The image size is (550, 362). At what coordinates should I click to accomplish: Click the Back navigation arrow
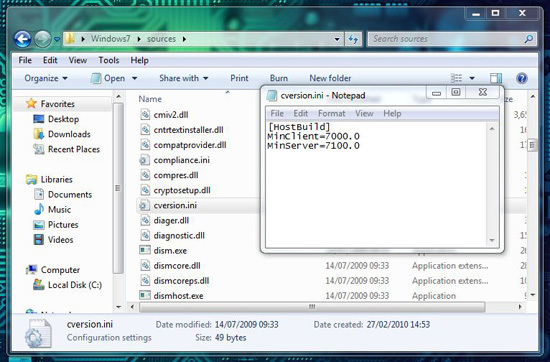(22, 39)
